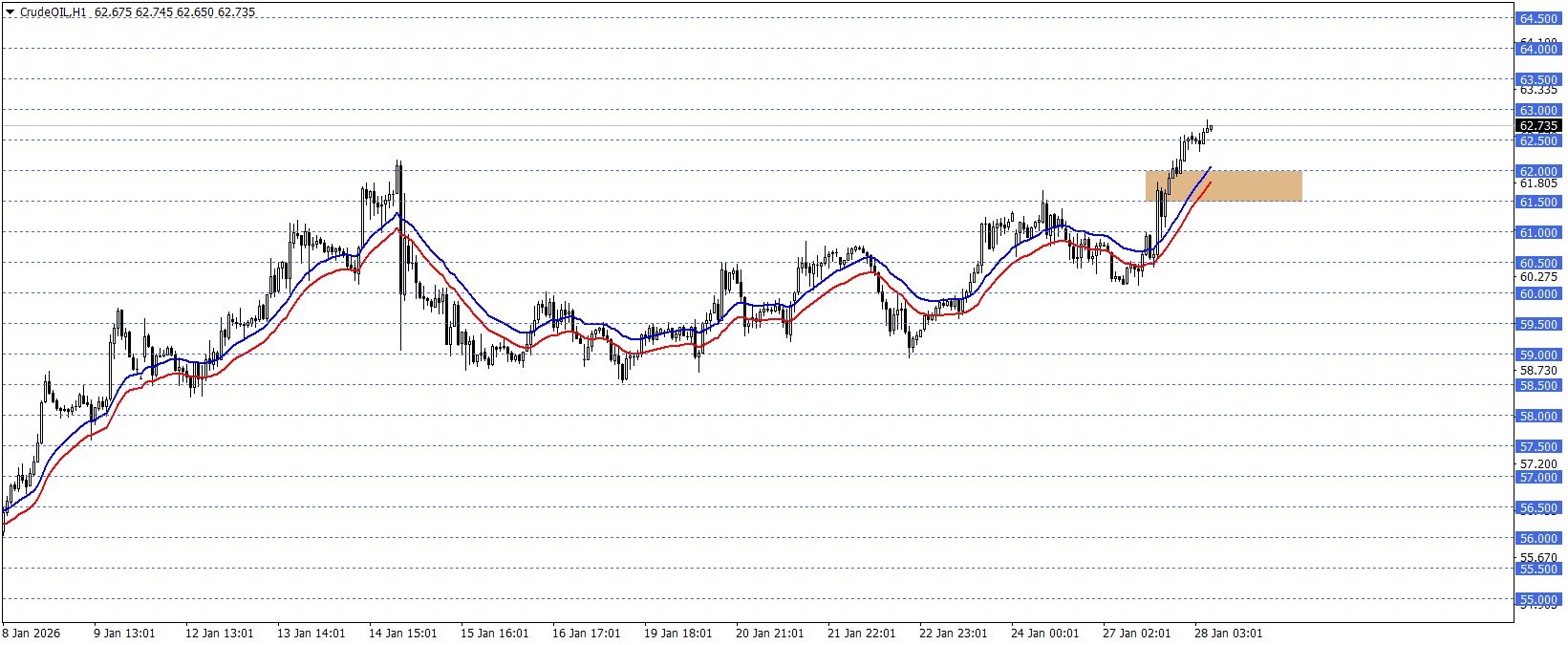This screenshot has height=645, width=1568.
Task: Select the 55.000 price level label
Action: 1538,600
